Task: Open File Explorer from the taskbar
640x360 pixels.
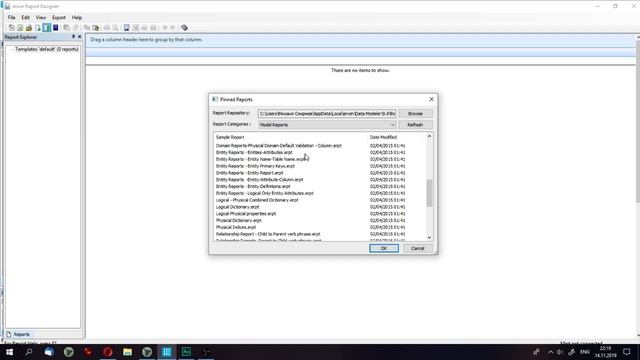Action: pos(127,352)
